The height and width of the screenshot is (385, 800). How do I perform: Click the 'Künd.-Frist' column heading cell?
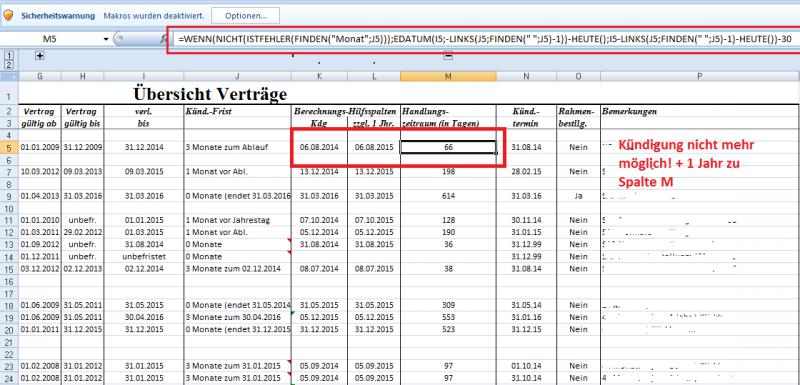(x=238, y=111)
